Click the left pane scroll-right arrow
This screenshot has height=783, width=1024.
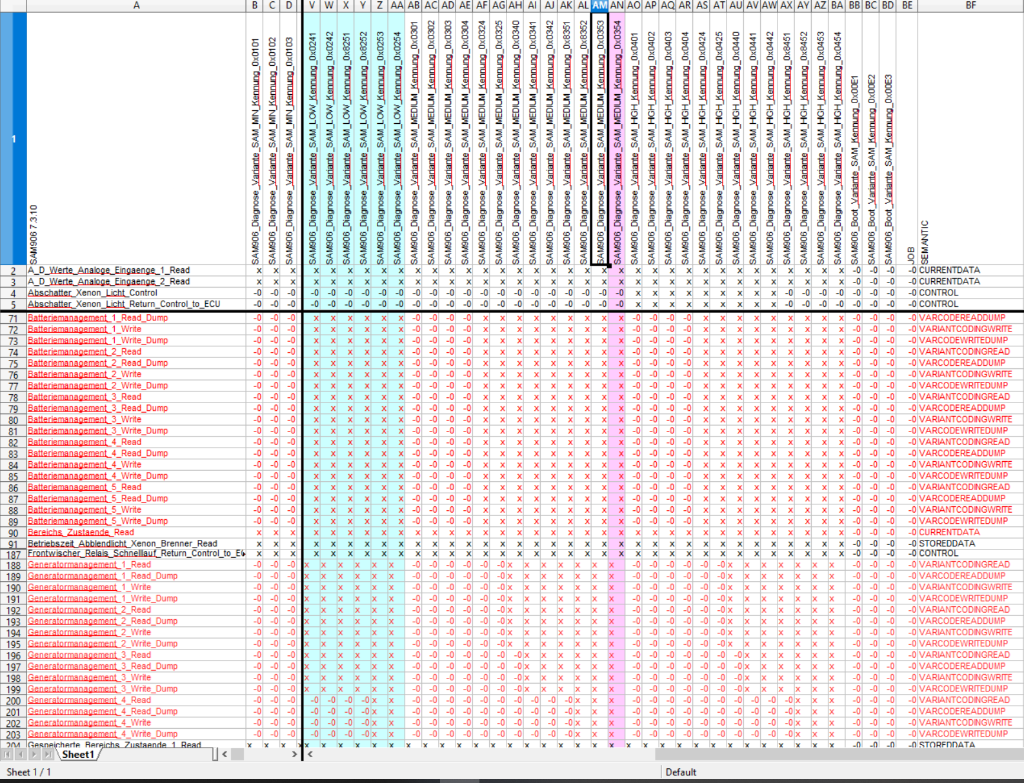point(294,755)
